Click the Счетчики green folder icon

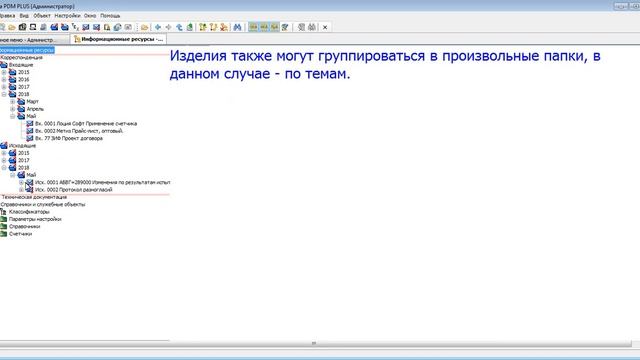4,233
